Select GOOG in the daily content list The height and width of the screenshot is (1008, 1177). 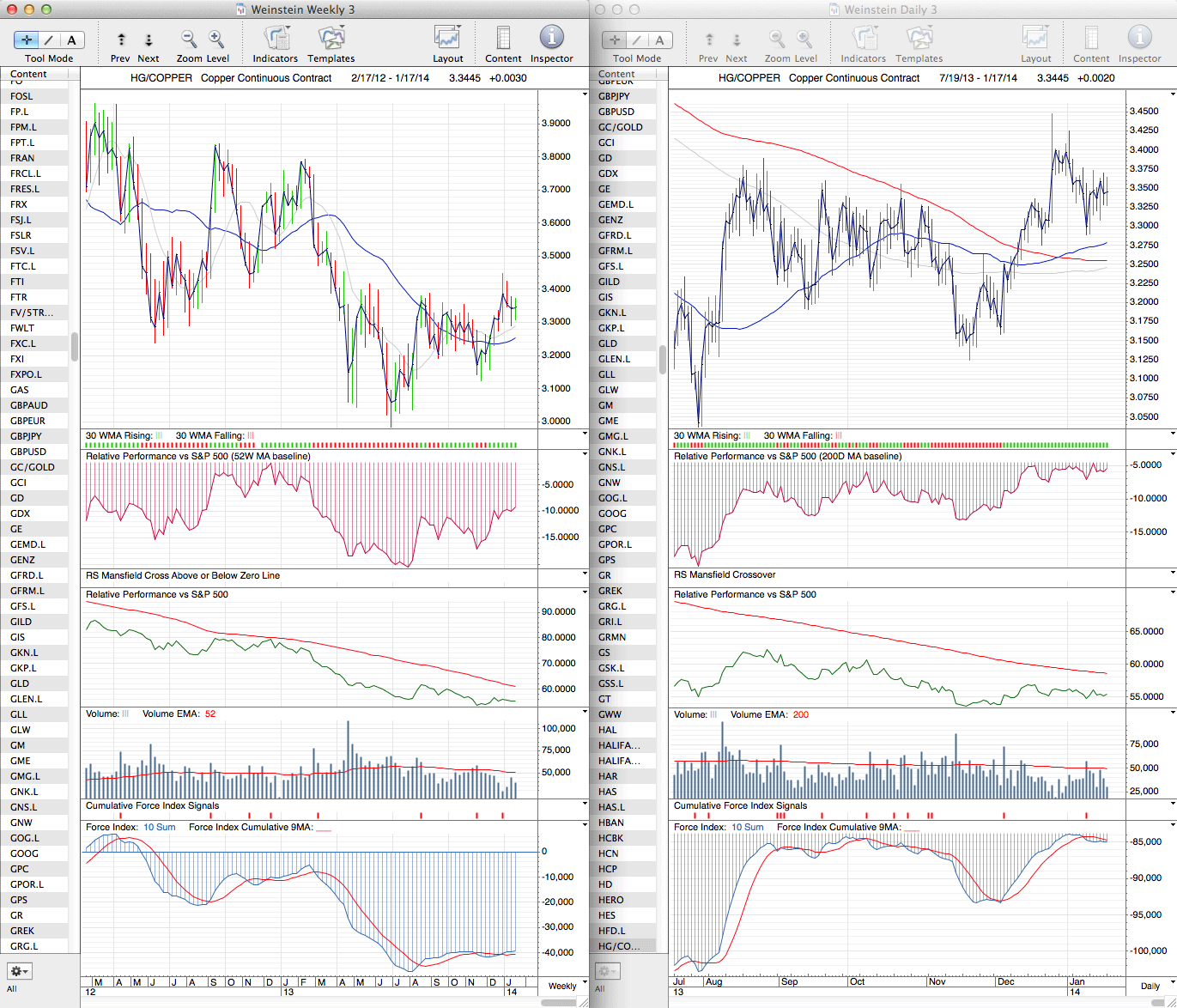[x=612, y=513]
